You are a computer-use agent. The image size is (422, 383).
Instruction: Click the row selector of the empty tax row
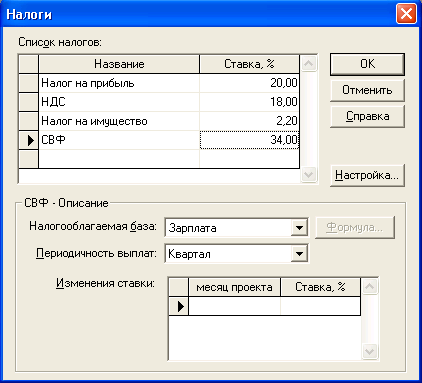[28, 159]
